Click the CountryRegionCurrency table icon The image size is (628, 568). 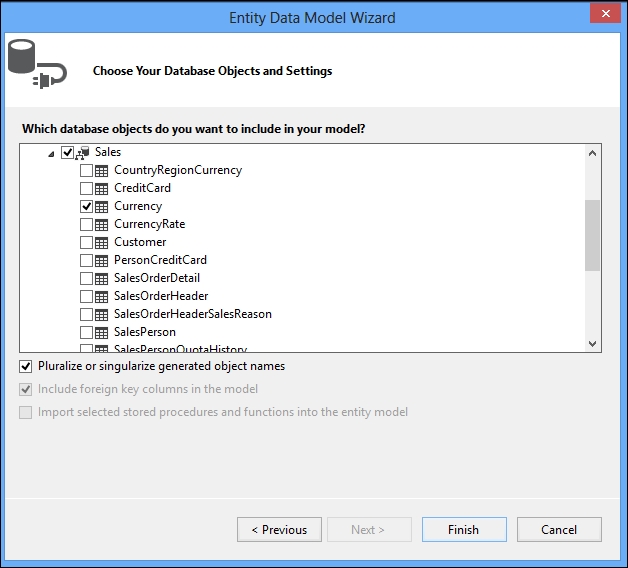point(101,171)
